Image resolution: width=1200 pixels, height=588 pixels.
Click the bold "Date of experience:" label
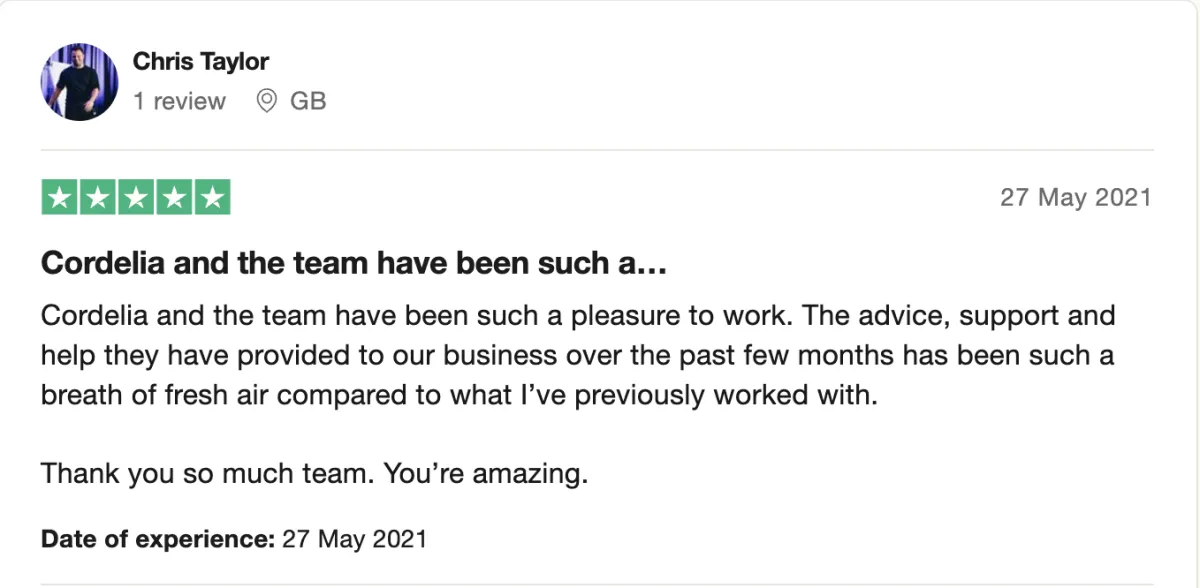157,540
